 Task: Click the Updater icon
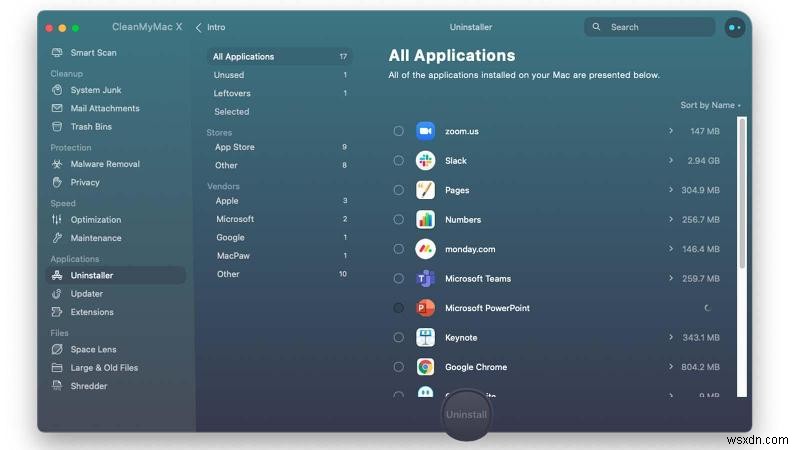pyautogui.click(x=57, y=293)
